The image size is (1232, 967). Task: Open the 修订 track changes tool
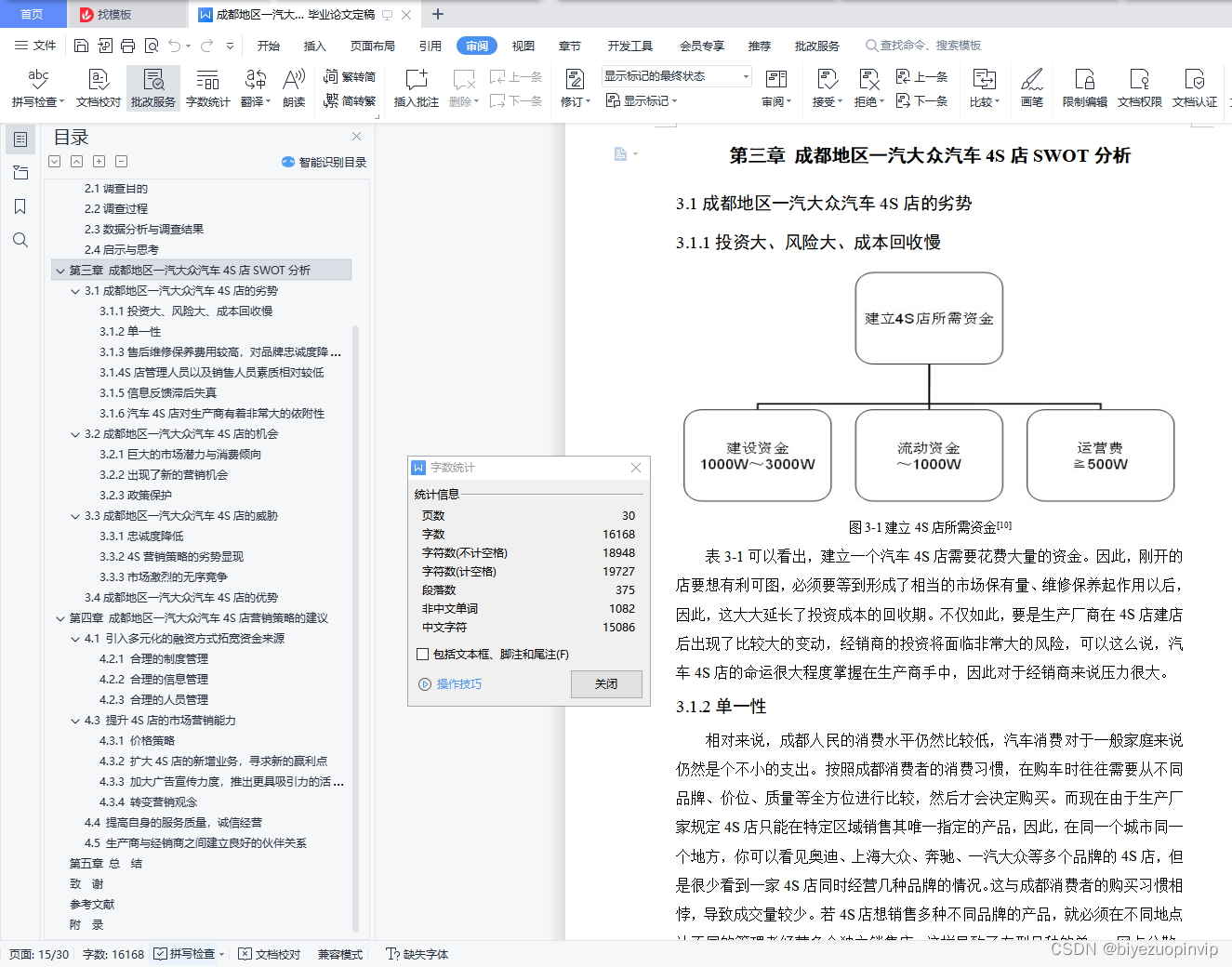575,88
